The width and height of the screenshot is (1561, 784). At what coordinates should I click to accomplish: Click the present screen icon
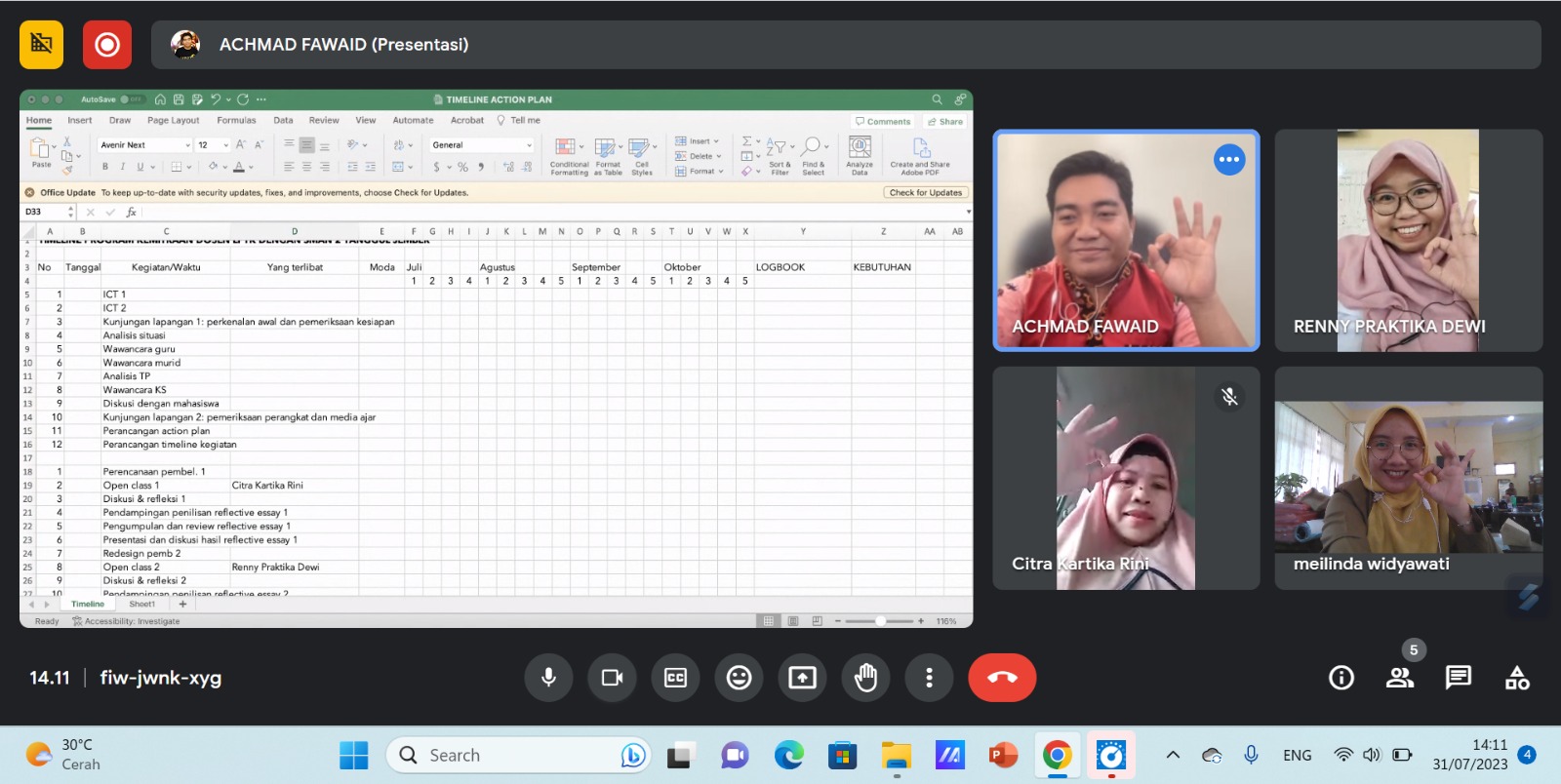tap(802, 678)
